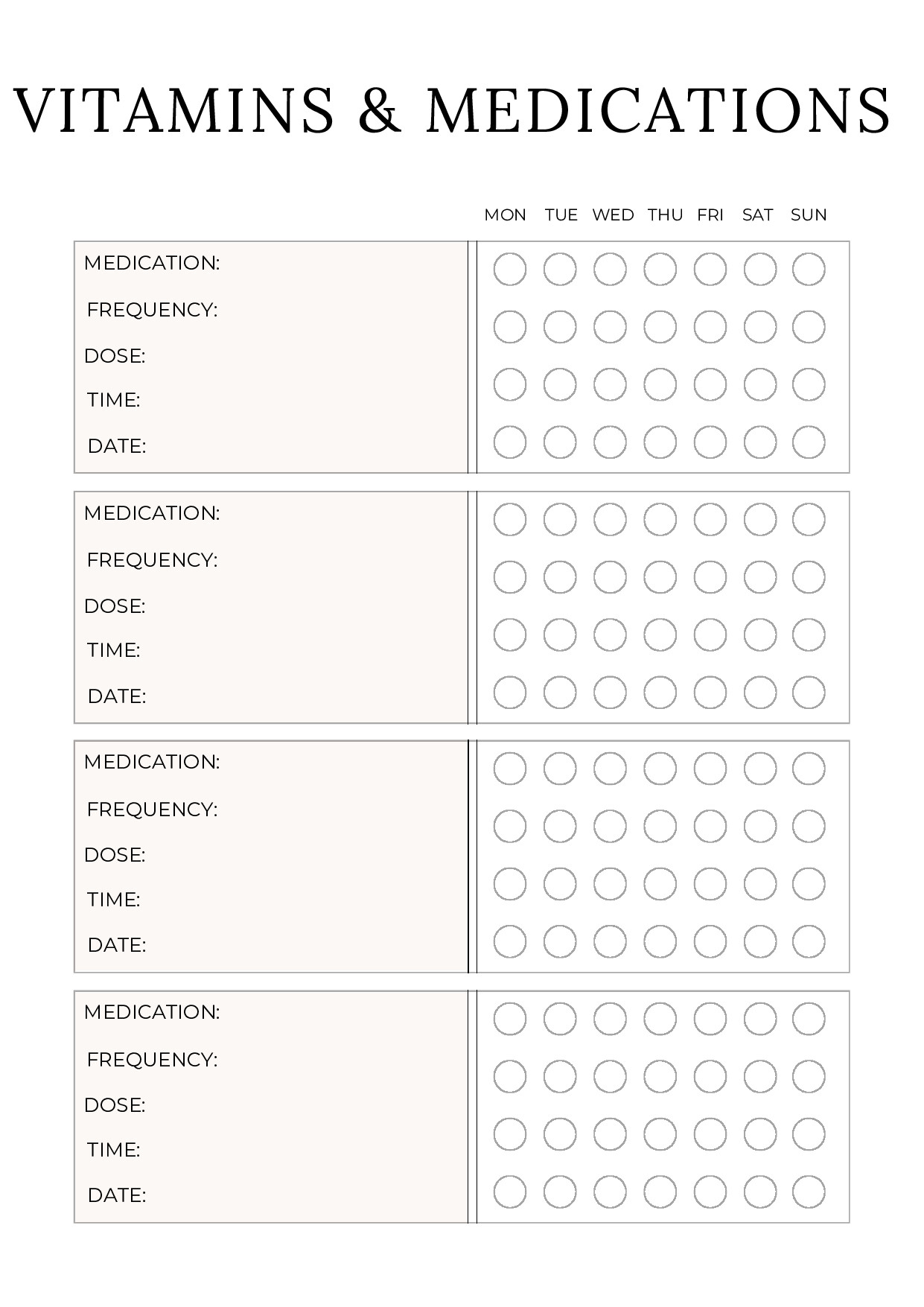Mark the last-row Friday circle in the third block

pyautogui.click(x=710, y=942)
